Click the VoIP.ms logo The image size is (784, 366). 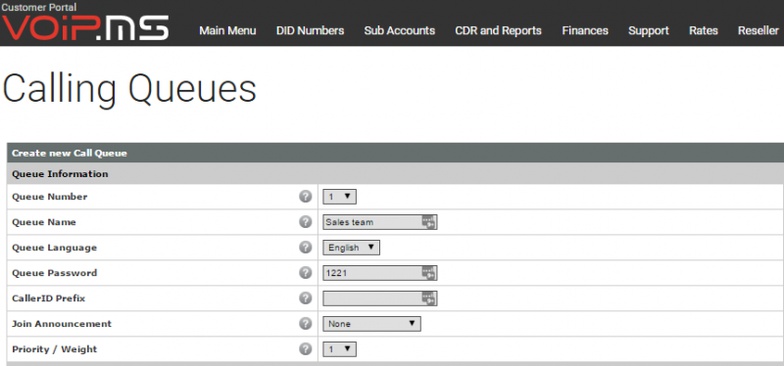(x=85, y=28)
